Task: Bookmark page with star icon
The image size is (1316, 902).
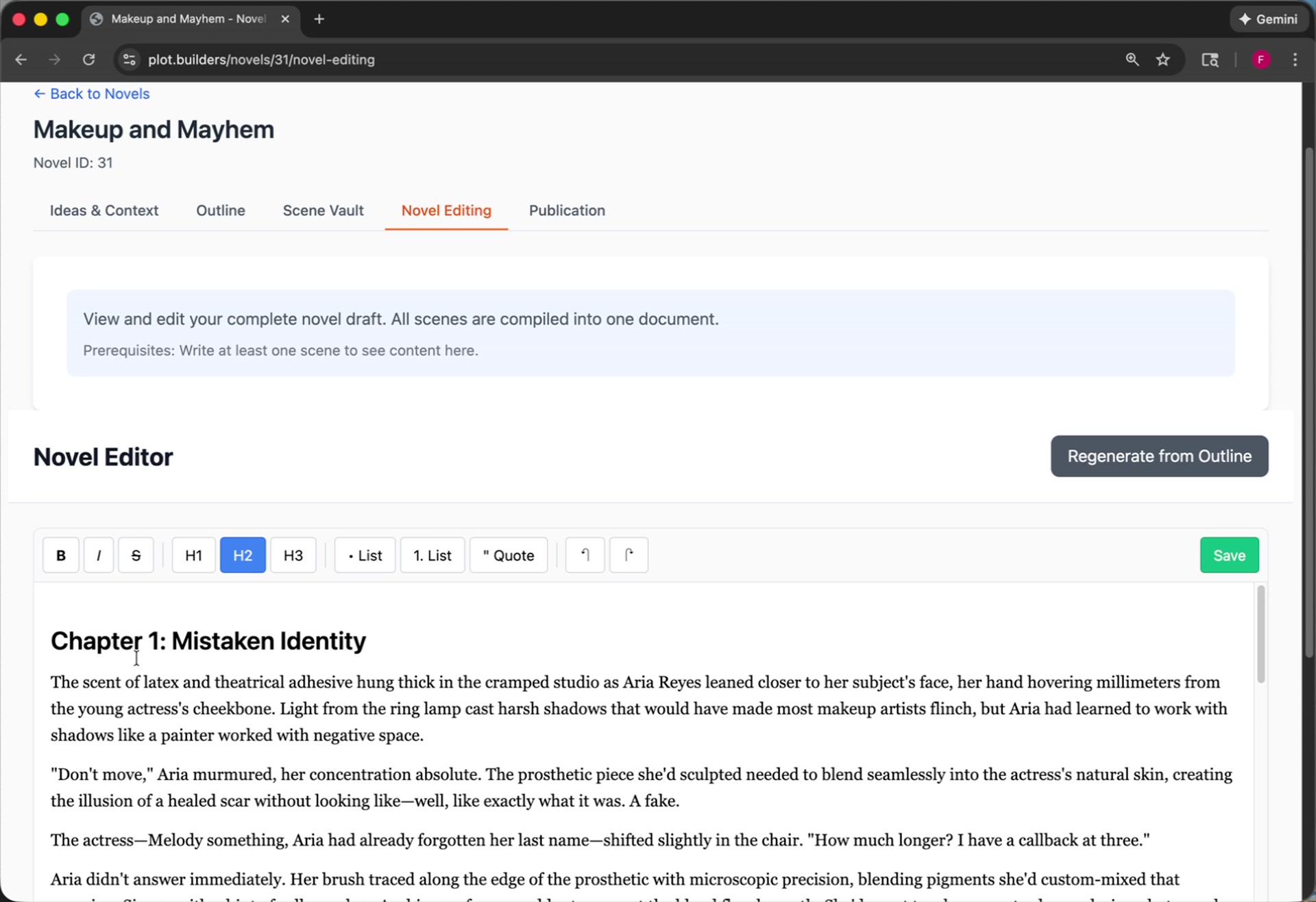Action: [1162, 60]
